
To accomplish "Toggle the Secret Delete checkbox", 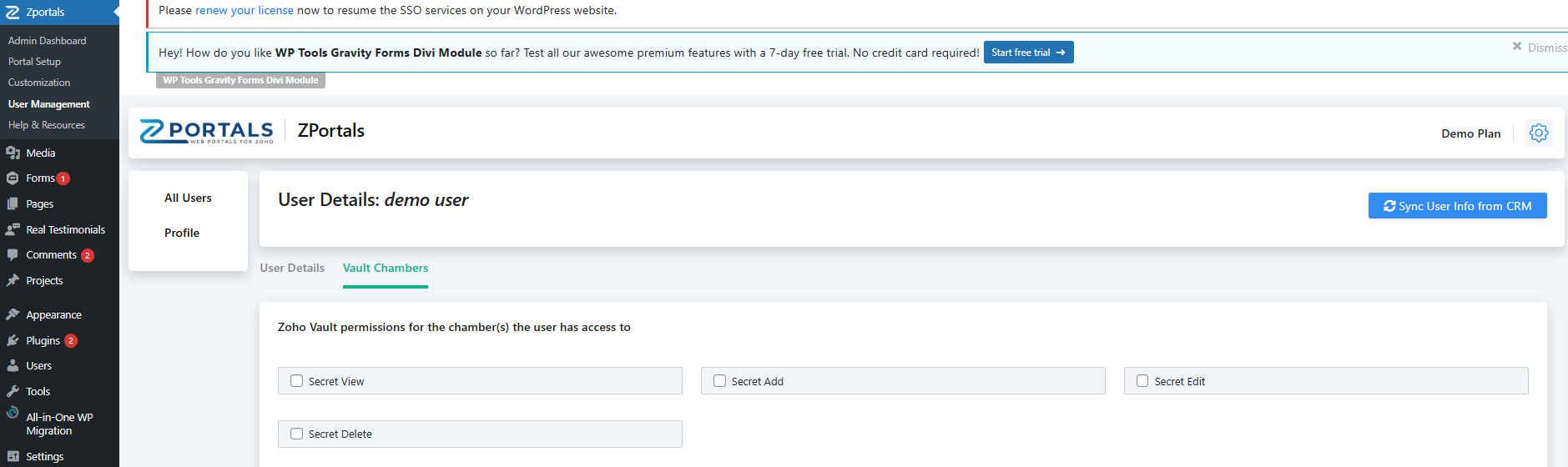I will 296,434.
